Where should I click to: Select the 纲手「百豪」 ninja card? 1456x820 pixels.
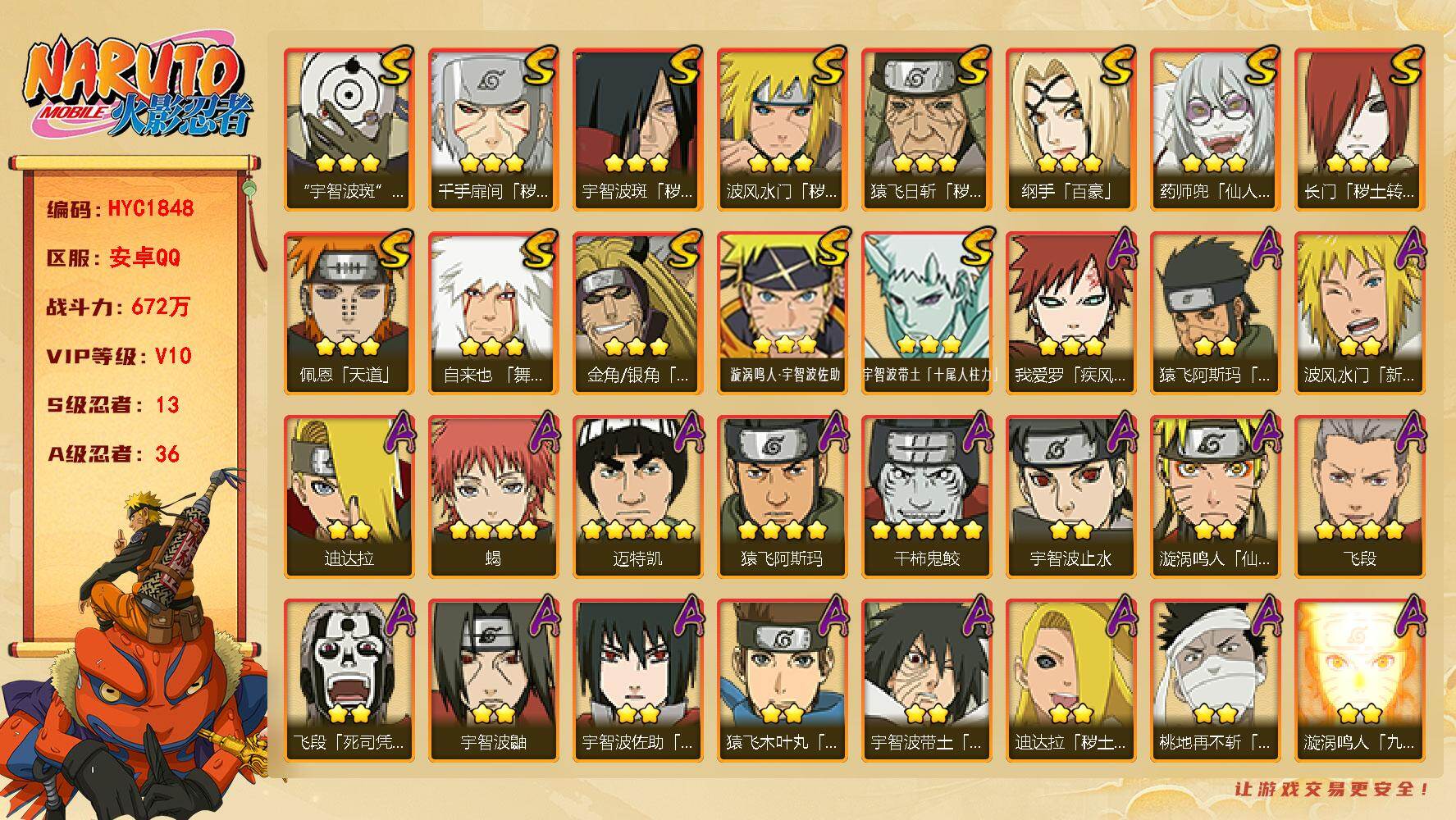coord(1070,130)
